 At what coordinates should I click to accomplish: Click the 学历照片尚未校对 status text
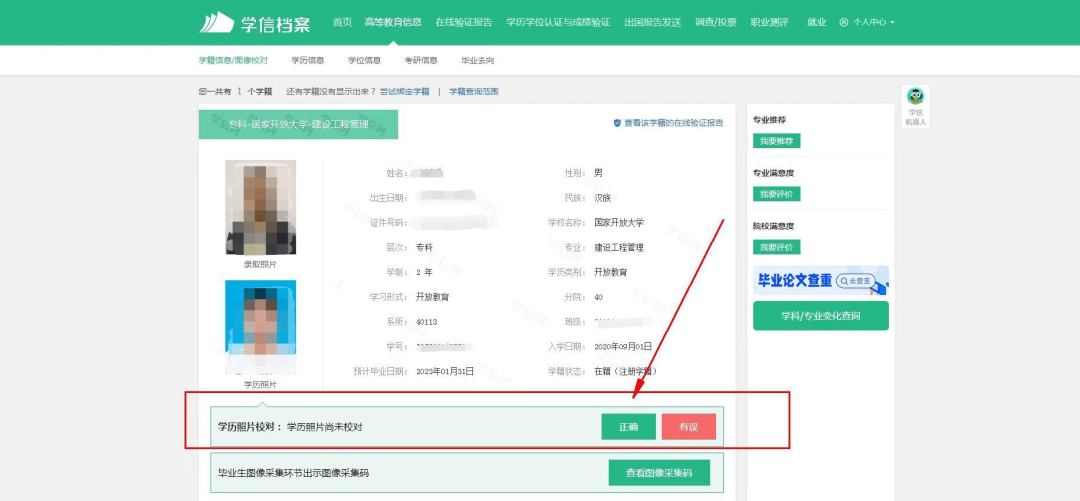[x=324, y=427]
